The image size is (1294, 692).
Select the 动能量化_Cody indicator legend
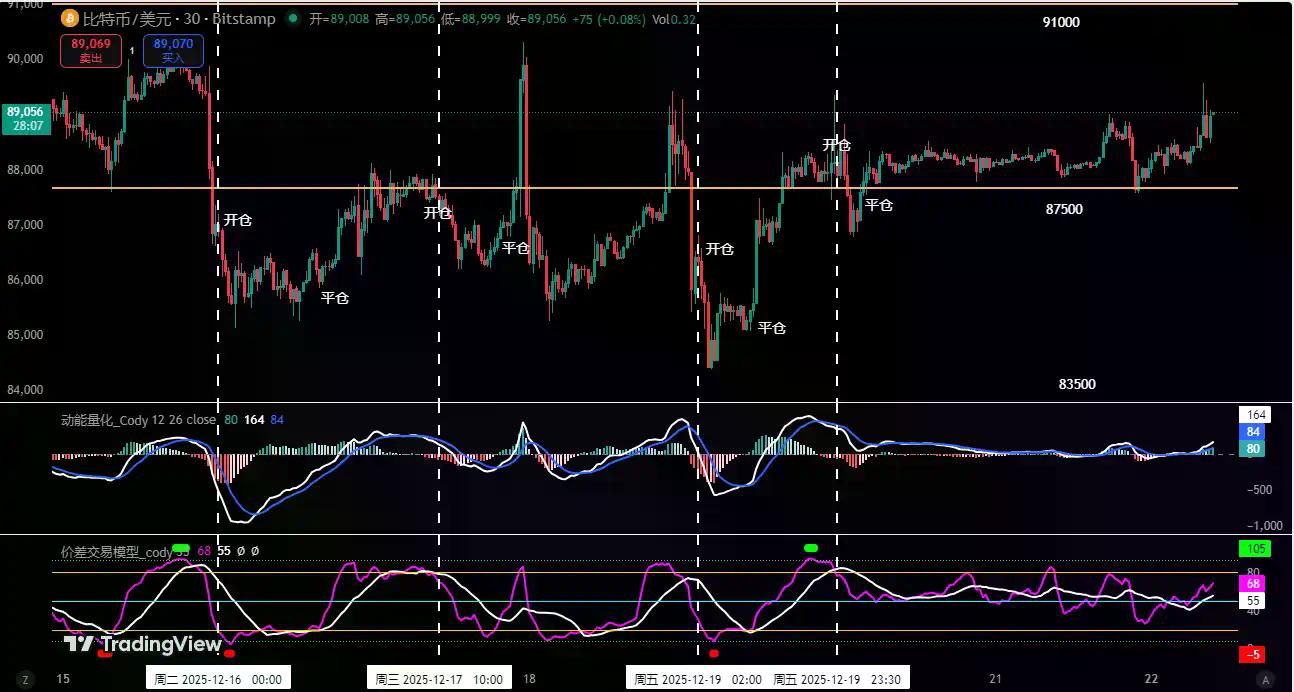[138, 420]
